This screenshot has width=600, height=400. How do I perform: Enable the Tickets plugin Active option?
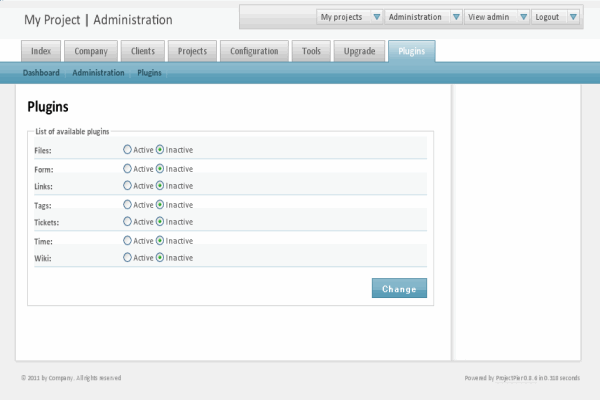pos(127,222)
